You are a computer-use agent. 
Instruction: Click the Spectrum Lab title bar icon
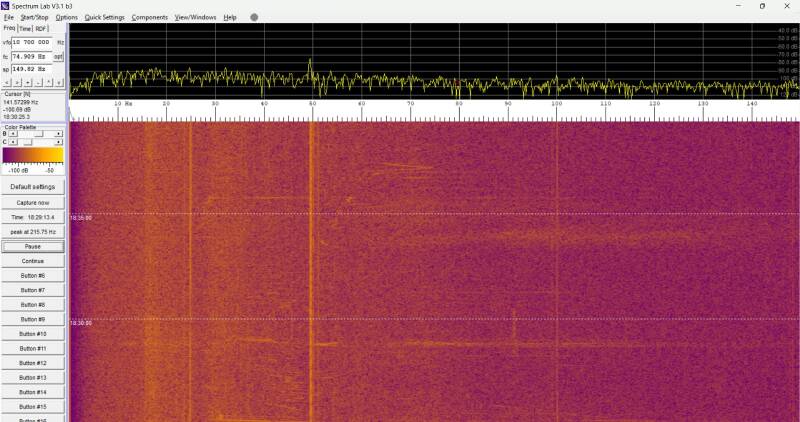(x=6, y=6)
